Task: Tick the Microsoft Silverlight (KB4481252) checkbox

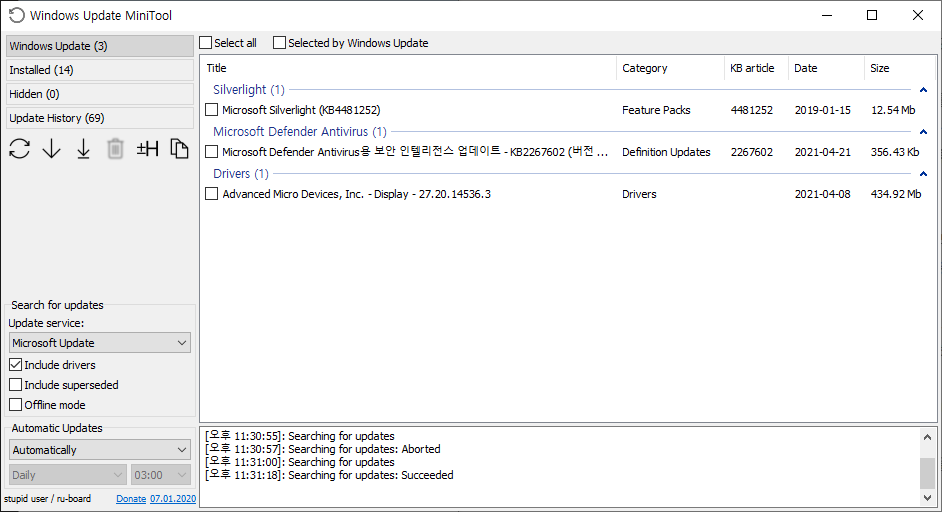Action: [x=211, y=110]
